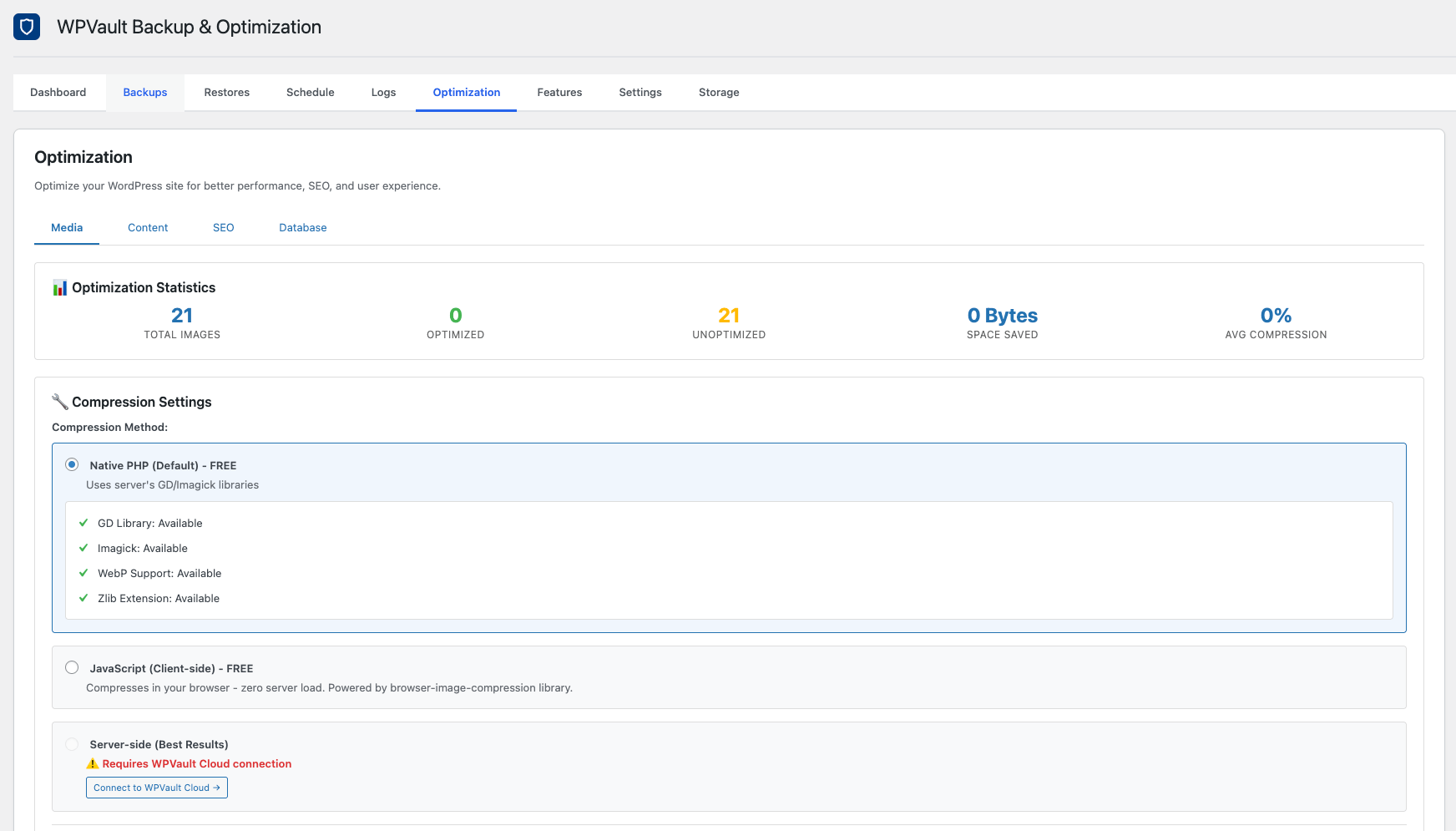Image resolution: width=1456 pixels, height=831 pixels.
Task: Click the Imagick green checkmark icon
Action: coord(83,548)
